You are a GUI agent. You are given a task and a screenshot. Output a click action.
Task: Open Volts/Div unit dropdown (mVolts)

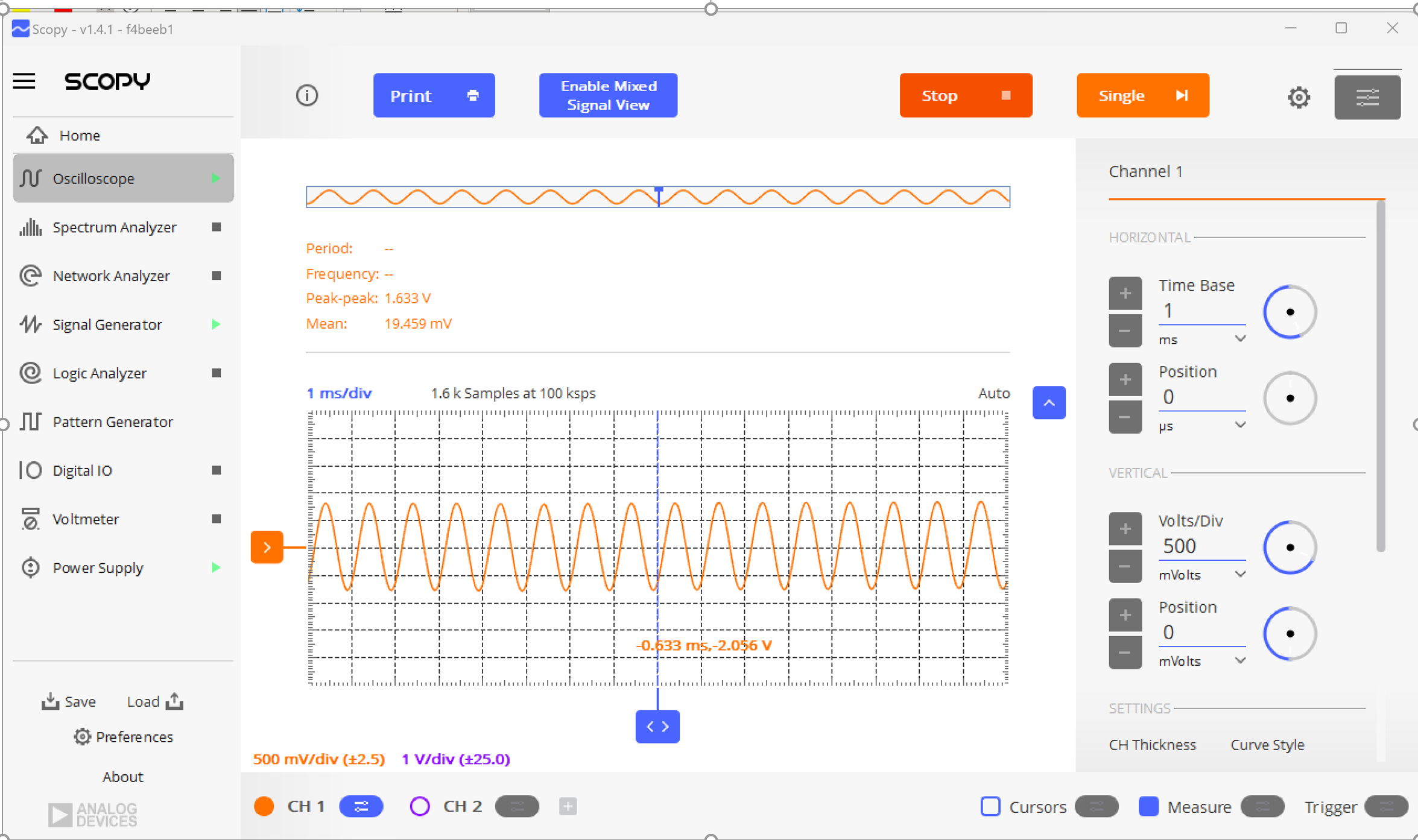pos(1202,575)
